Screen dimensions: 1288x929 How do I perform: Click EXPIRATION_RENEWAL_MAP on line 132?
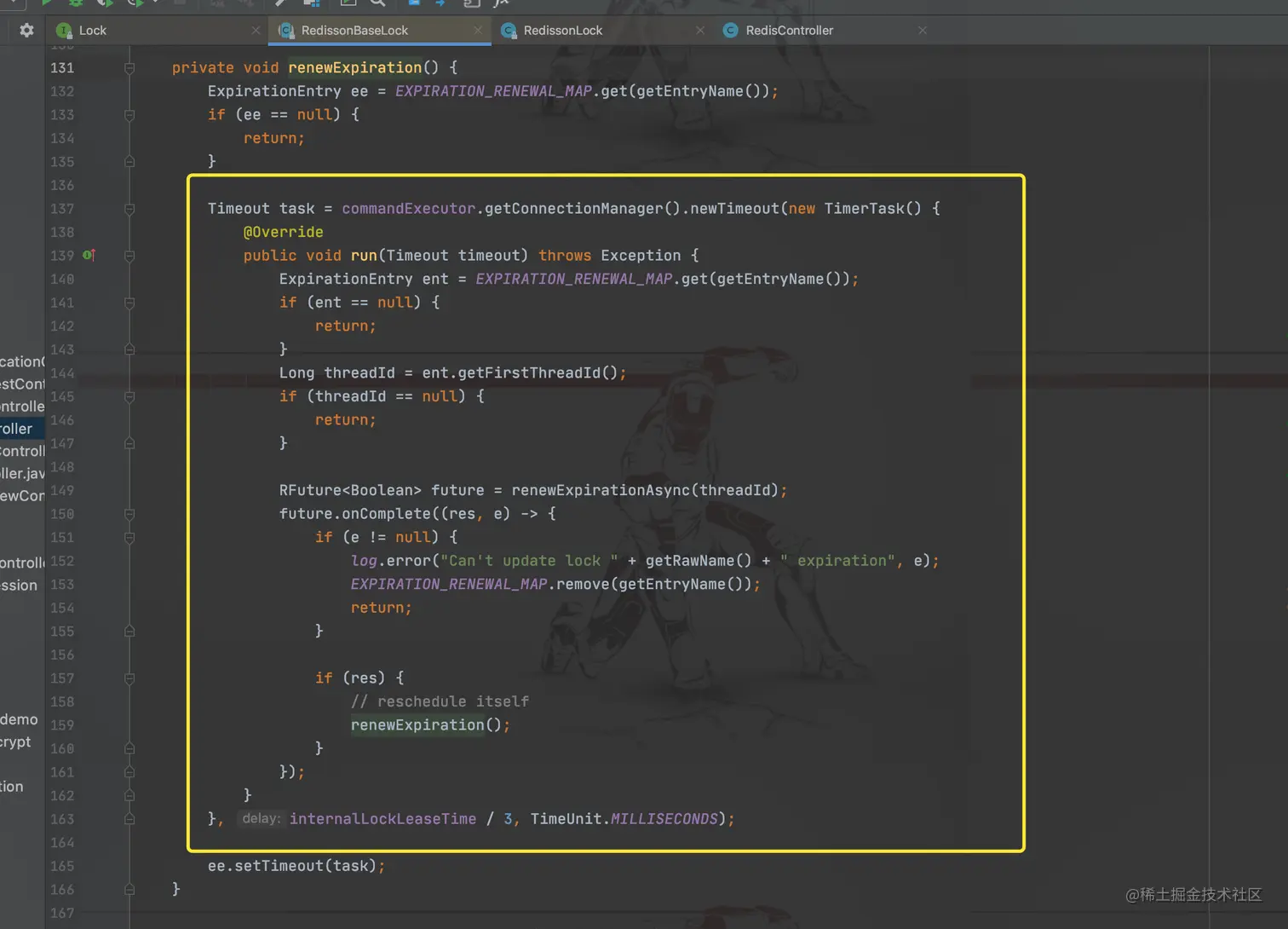[x=493, y=91]
